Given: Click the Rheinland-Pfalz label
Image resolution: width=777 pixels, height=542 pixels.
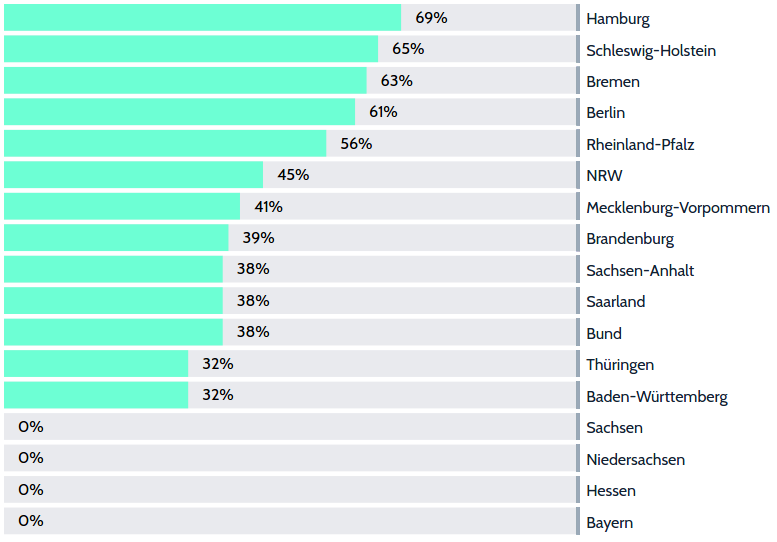Looking at the screenshot, I should [x=640, y=144].
